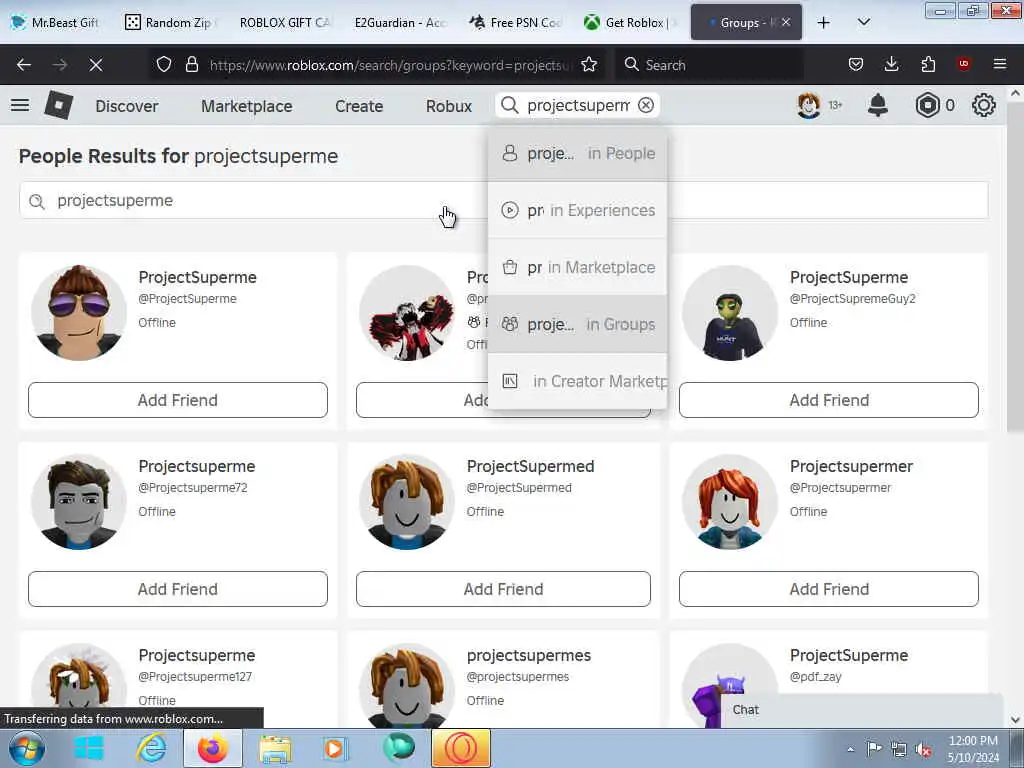
Task: Add Friend for @Projectsuperme72
Action: pos(178,589)
